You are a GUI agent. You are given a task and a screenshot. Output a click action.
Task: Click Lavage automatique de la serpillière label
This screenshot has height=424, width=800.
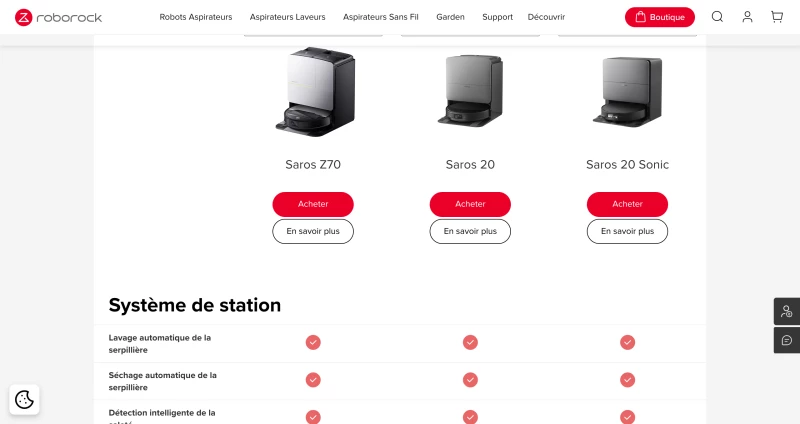[160, 344]
